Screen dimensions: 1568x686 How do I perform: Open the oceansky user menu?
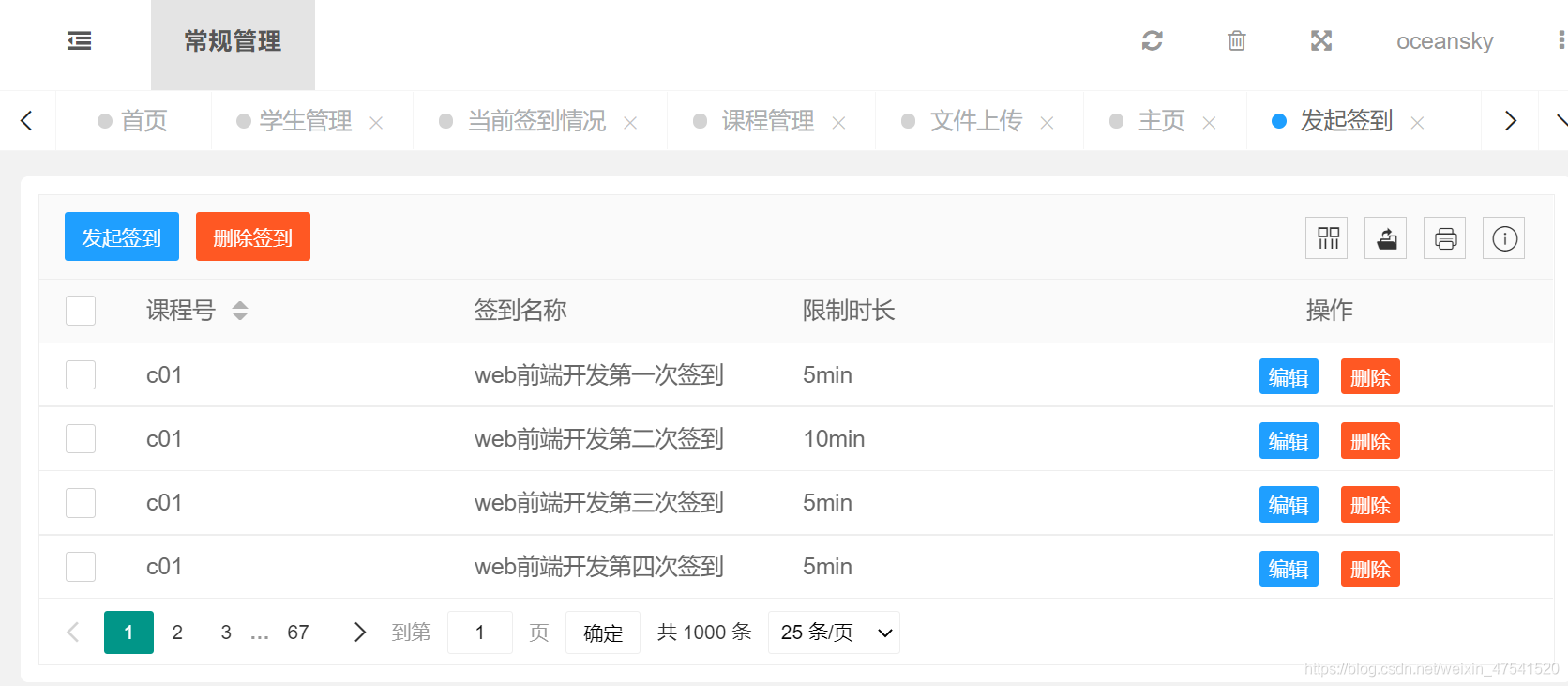point(1444,41)
